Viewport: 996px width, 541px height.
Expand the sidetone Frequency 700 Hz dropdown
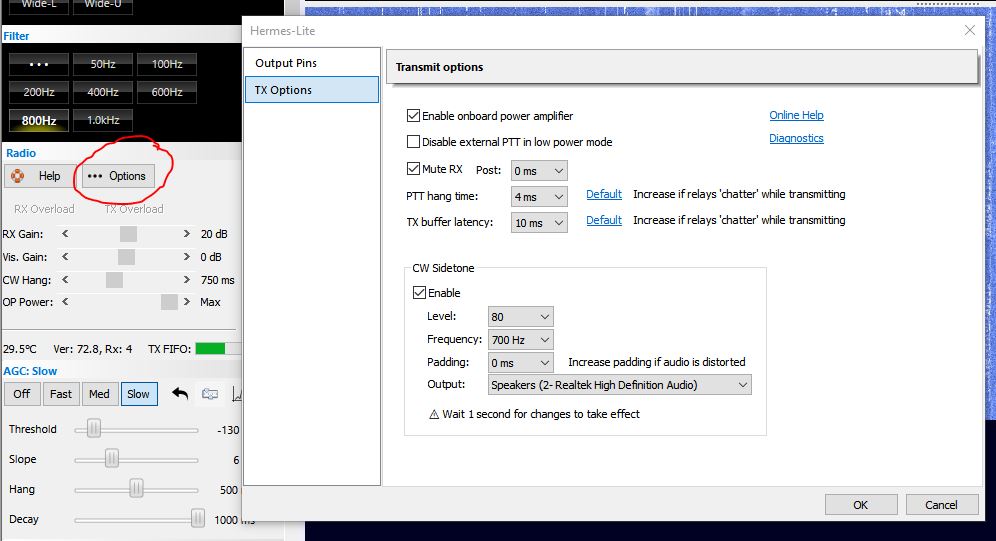[x=520, y=340]
